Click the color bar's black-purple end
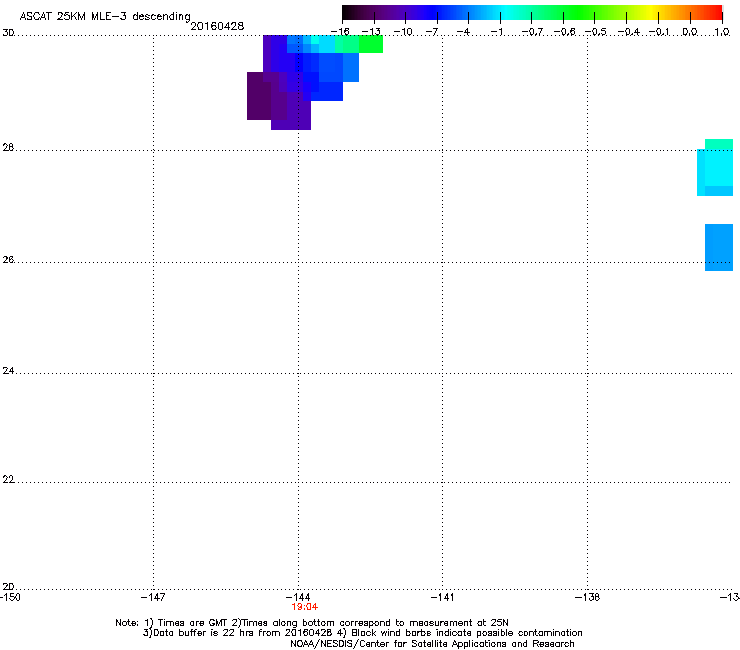 [x=359, y=13]
